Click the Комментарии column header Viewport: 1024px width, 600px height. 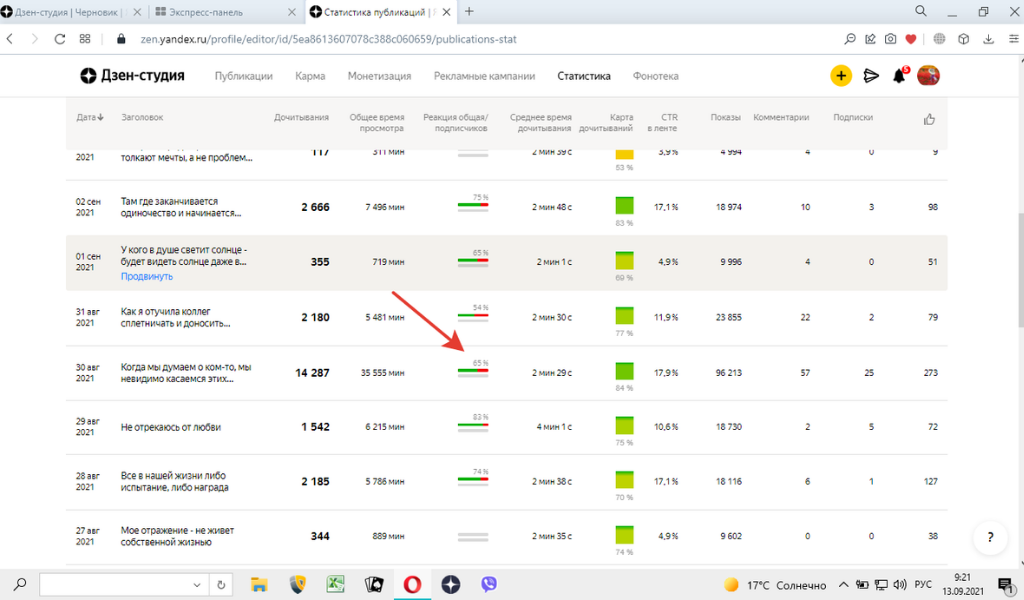(x=781, y=118)
